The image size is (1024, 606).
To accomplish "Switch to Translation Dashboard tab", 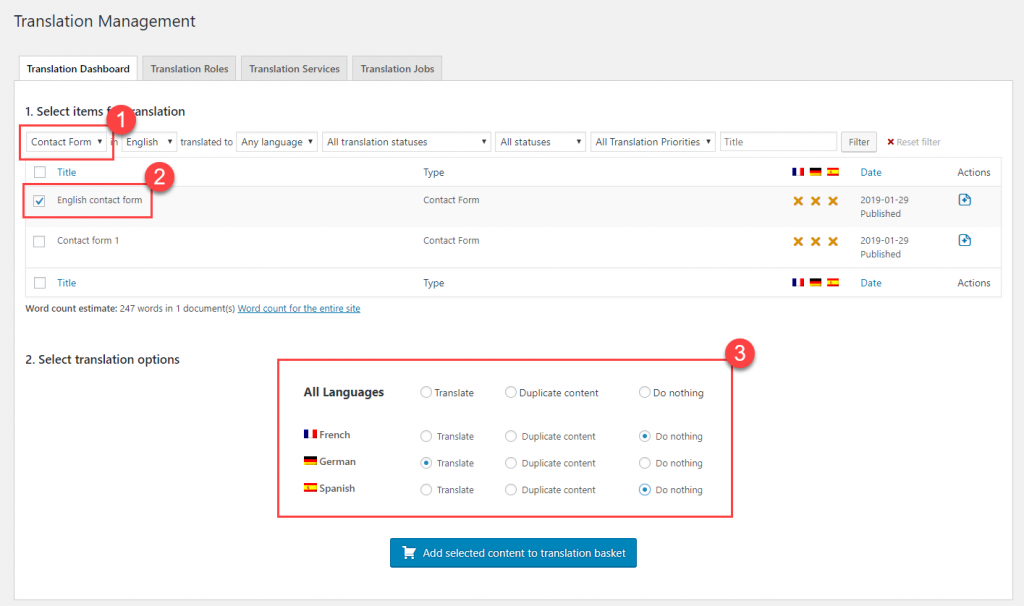I will [x=78, y=69].
